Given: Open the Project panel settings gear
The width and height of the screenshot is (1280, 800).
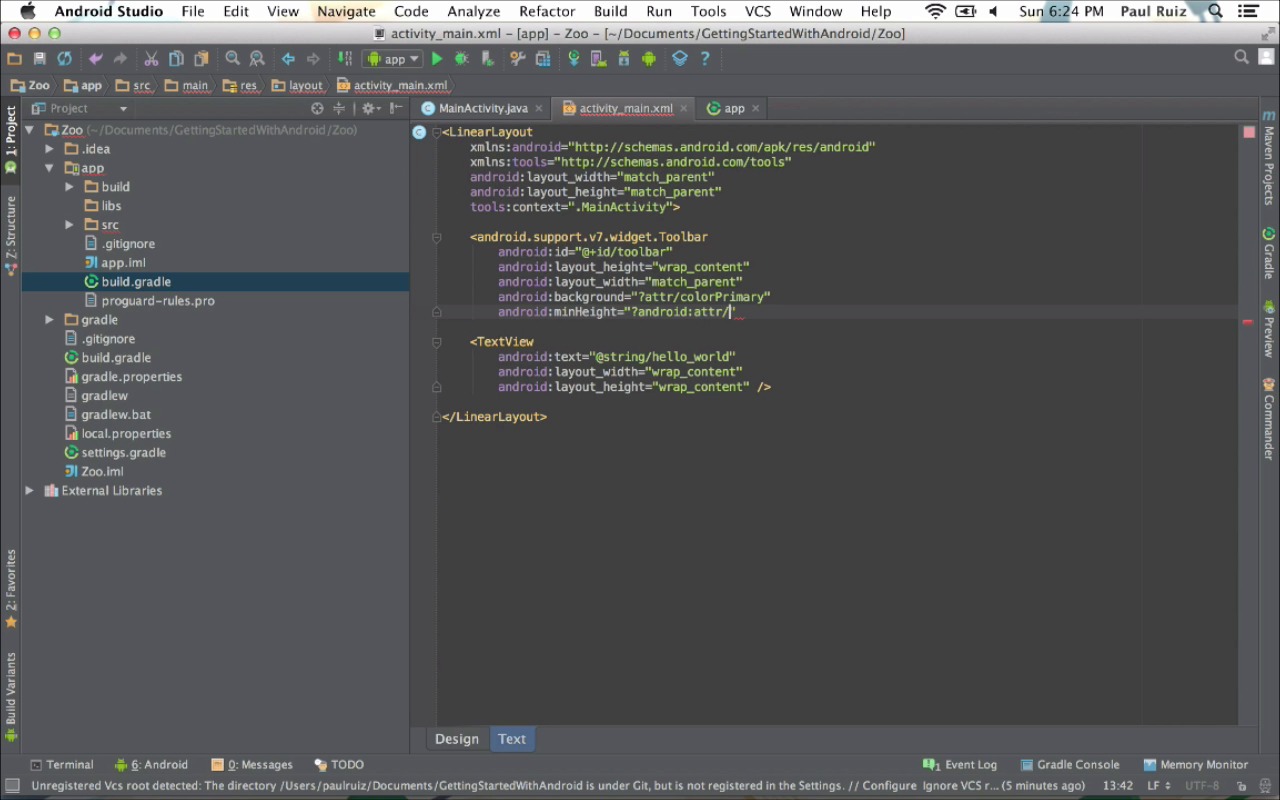Looking at the screenshot, I should (370, 108).
